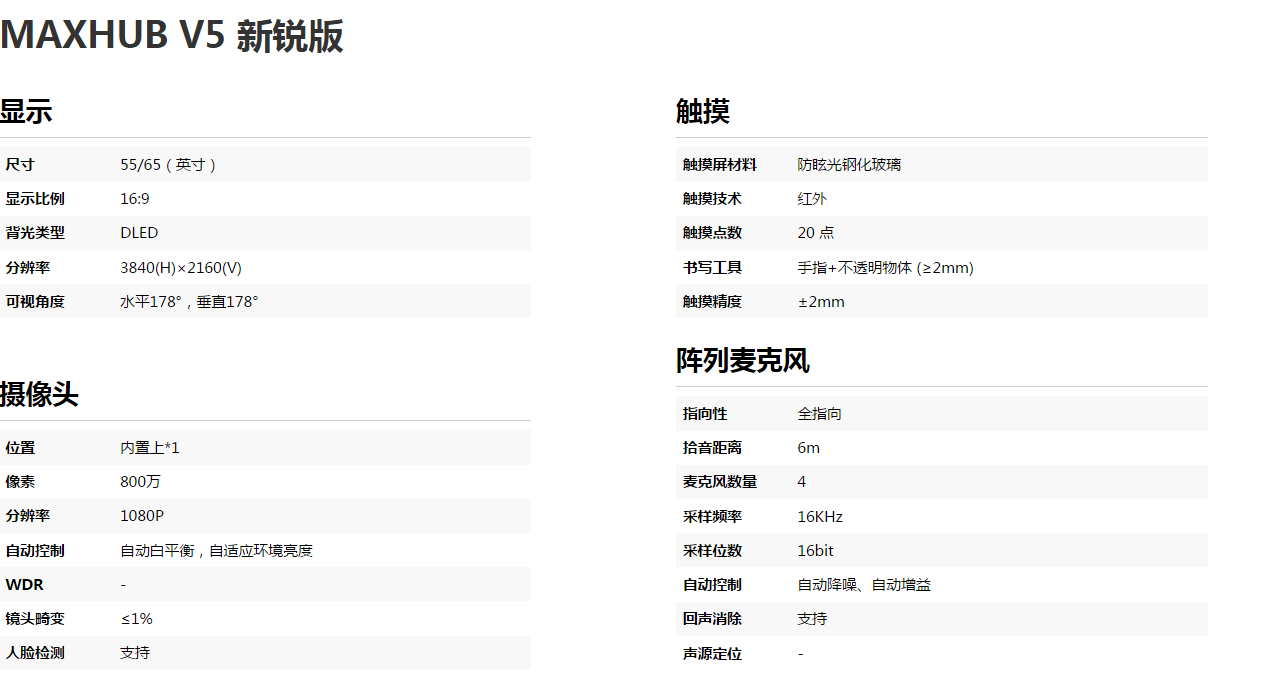Screen dimensions: 1270x695
Task: Click the 可视角度 row label
Action: pos(35,301)
